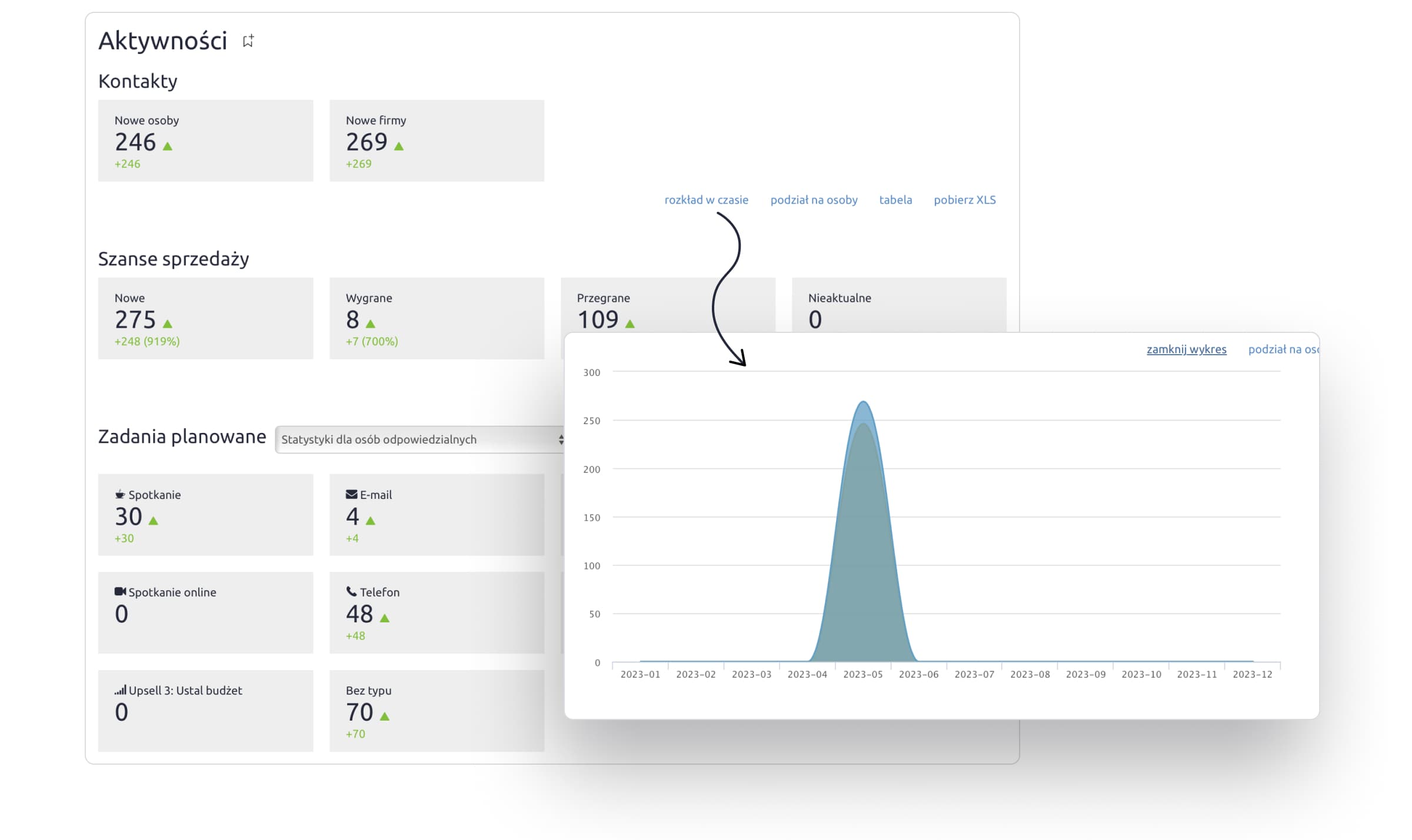This screenshot has height=840, width=1412.
Task: Click the signal bars icon for Upsell 3
Action: pyautogui.click(x=121, y=689)
